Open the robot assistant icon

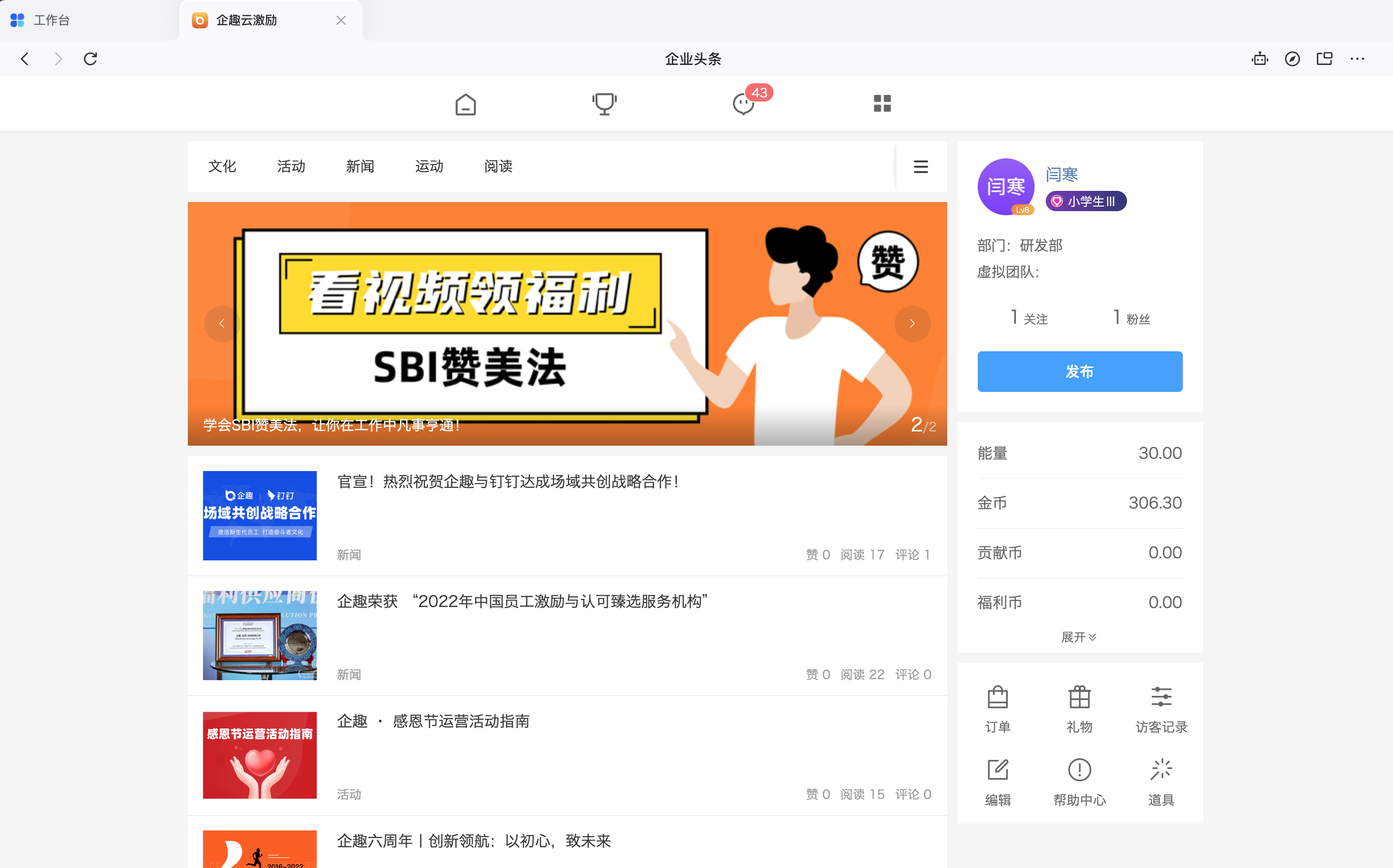[x=1260, y=58]
